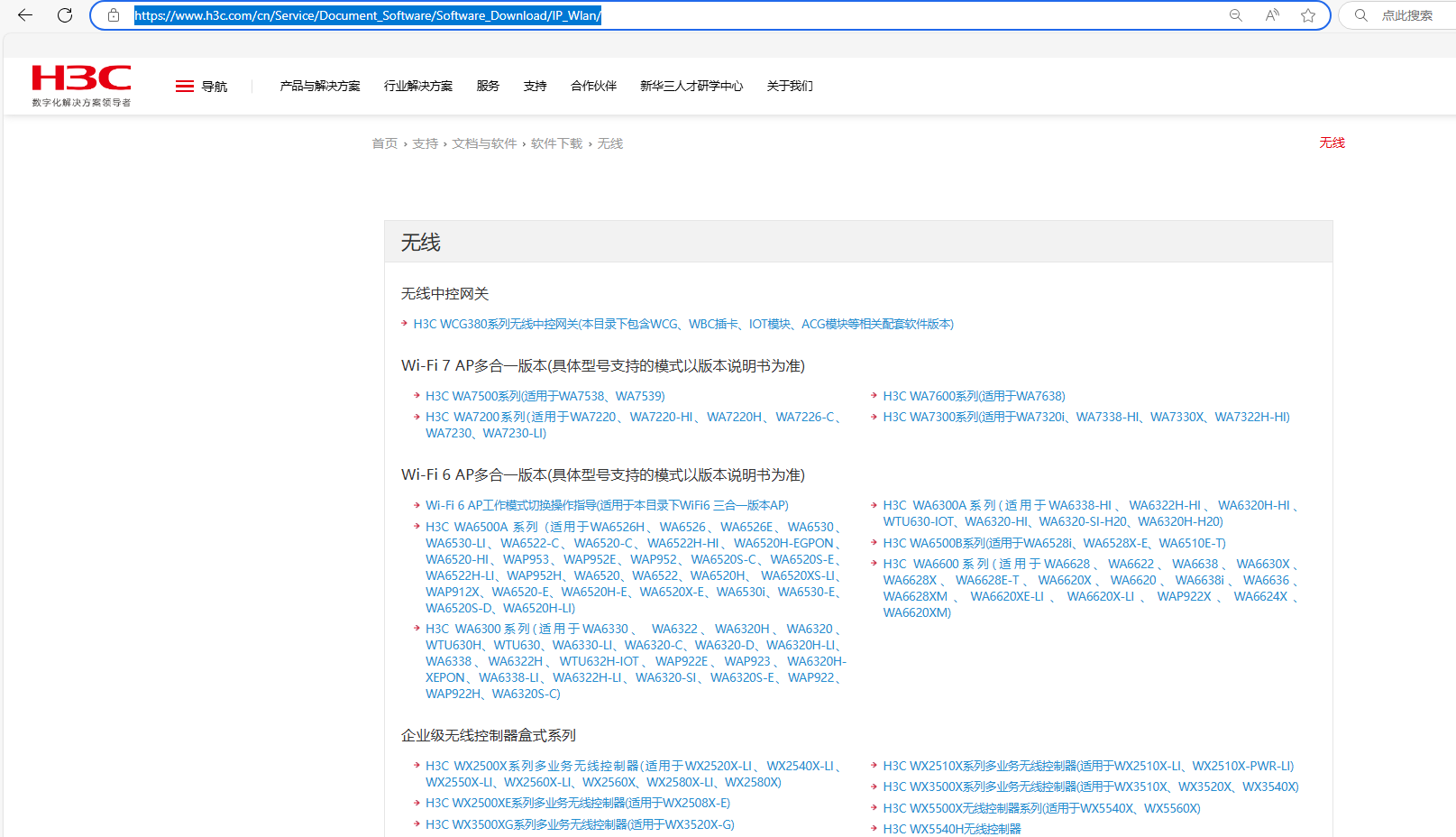Open the 合作伙伴 menu
This screenshot has height=837, width=1456.
click(594, 87)
